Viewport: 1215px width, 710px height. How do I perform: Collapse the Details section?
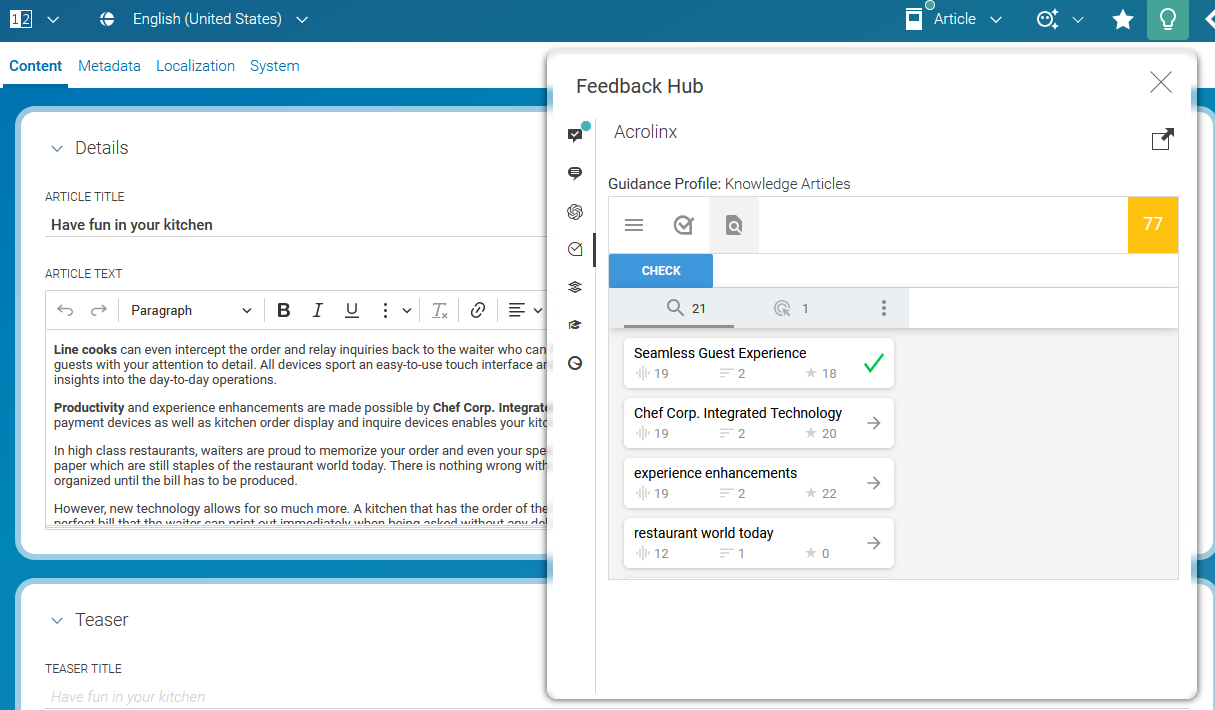click(x=57, y=147)
